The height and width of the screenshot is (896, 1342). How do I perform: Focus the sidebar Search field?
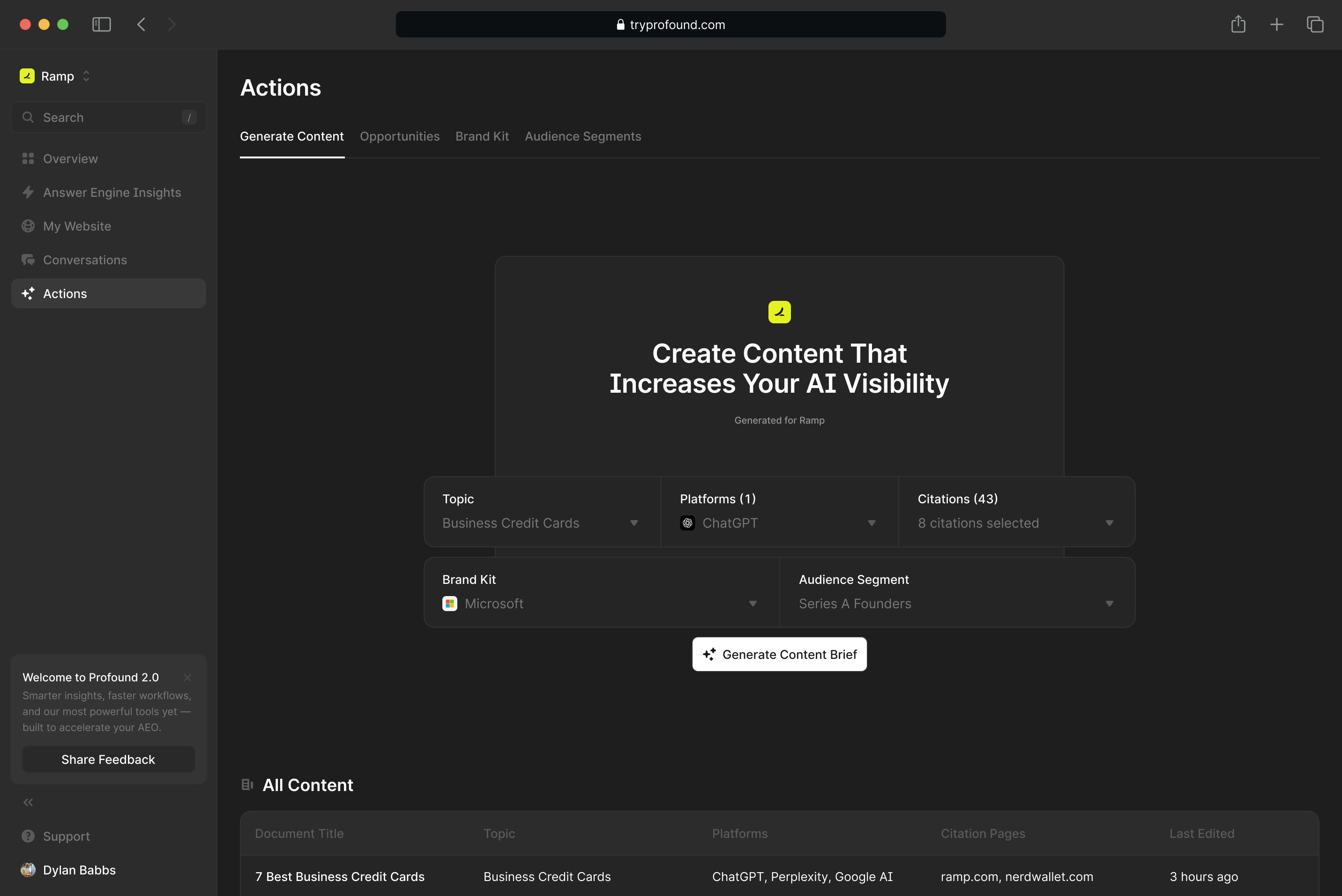109,118
